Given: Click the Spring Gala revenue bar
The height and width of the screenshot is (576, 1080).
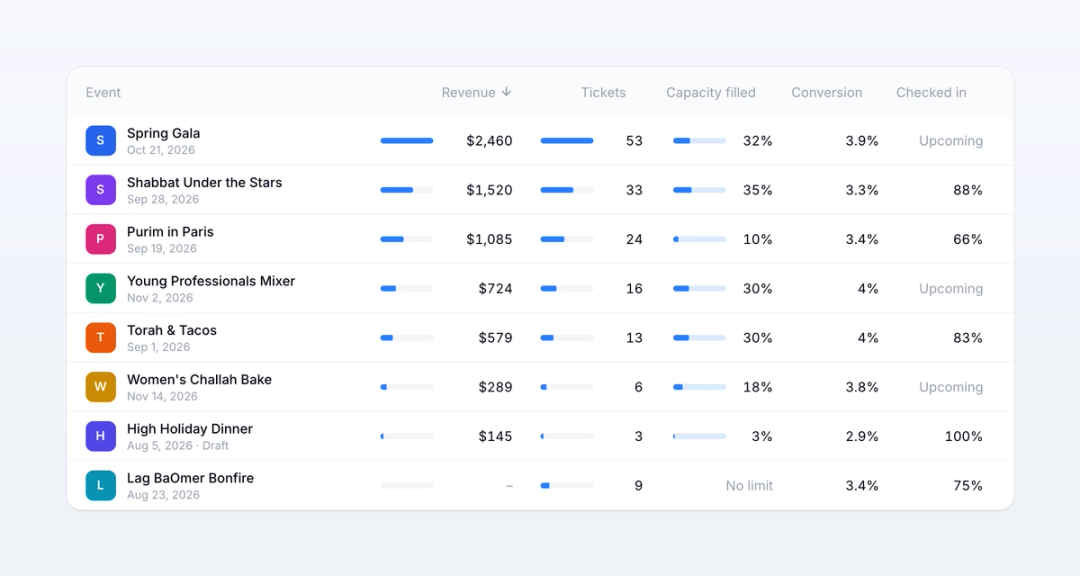Looking at the screenshot, I should click(x=407, y=141).
